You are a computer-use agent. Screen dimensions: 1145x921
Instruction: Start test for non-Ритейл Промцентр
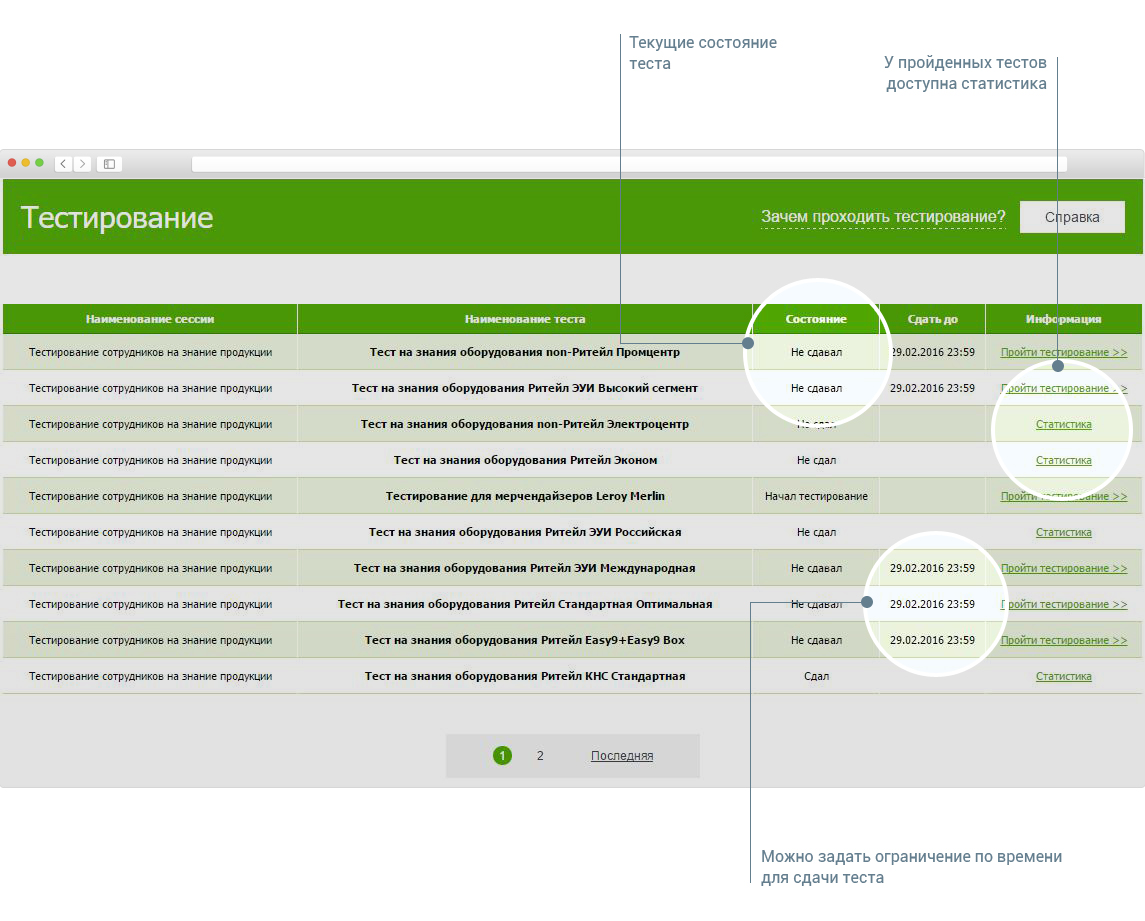point(1063,352)
